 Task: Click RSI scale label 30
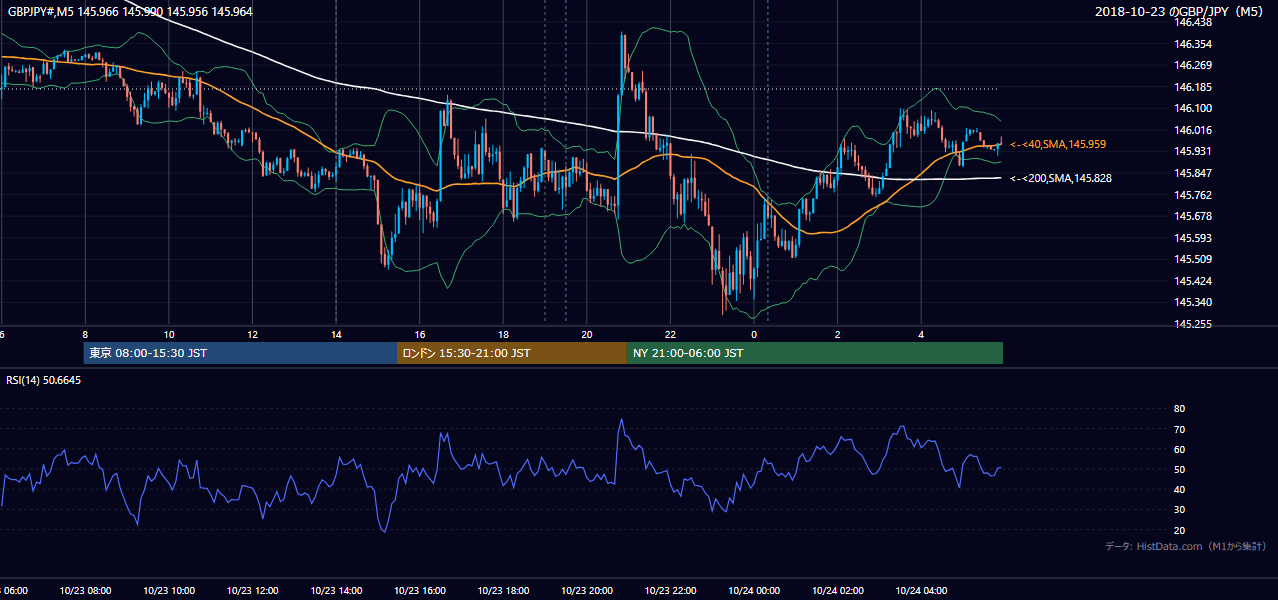(1179, 509)
